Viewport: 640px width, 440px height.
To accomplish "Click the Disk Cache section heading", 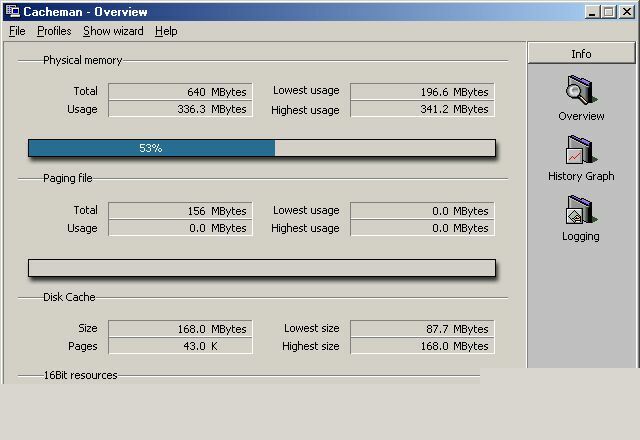I will click(69, 297).
